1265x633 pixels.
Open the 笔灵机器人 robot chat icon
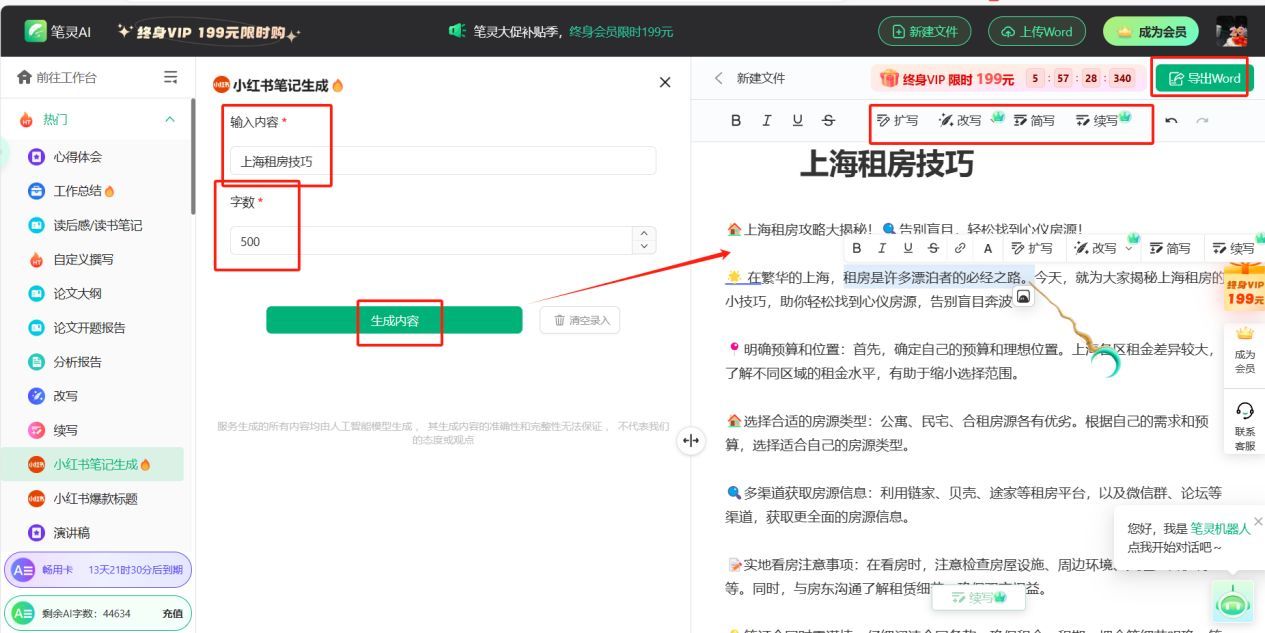tap(1234, 601)
